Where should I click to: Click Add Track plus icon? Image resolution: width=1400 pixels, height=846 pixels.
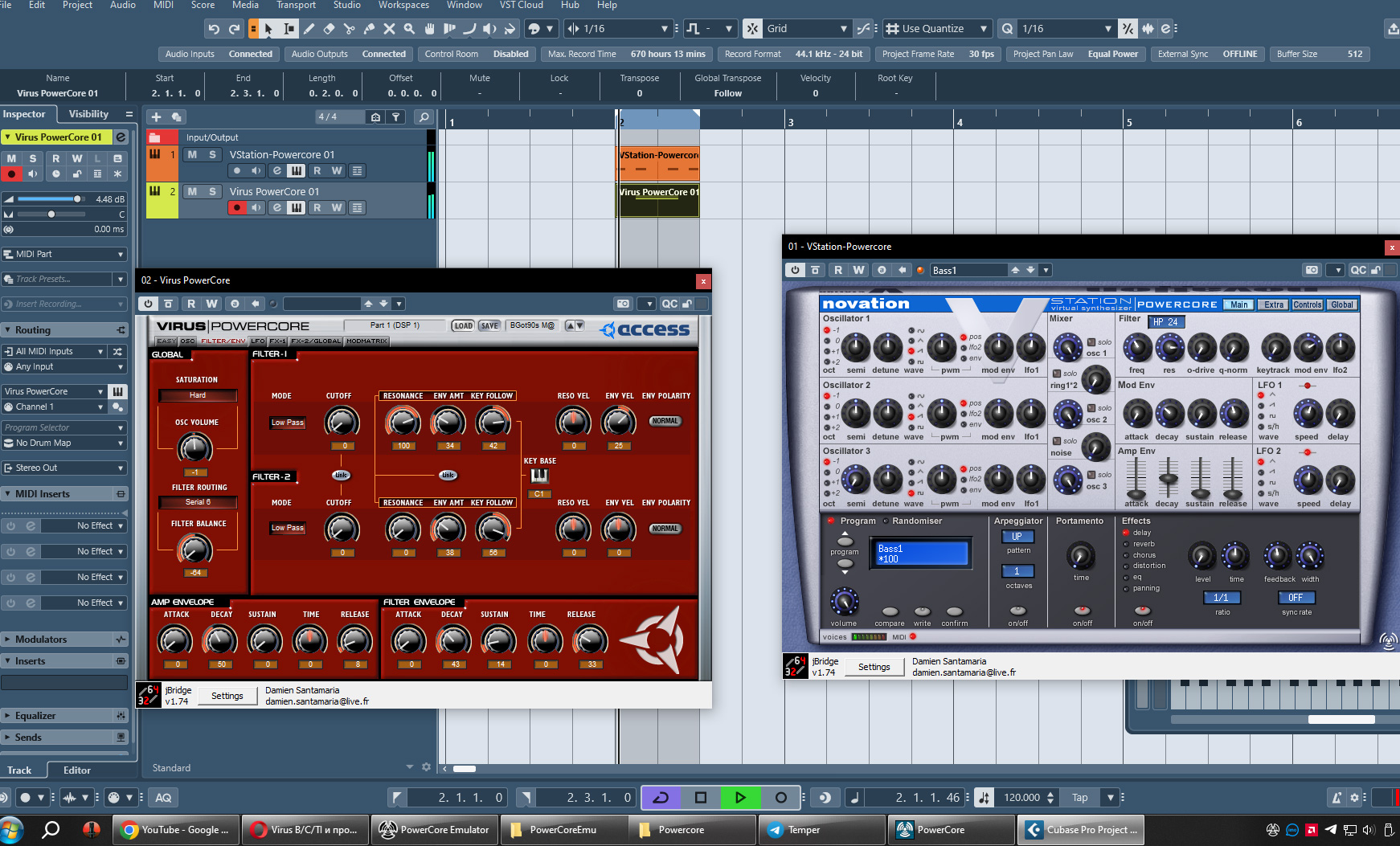157,117
